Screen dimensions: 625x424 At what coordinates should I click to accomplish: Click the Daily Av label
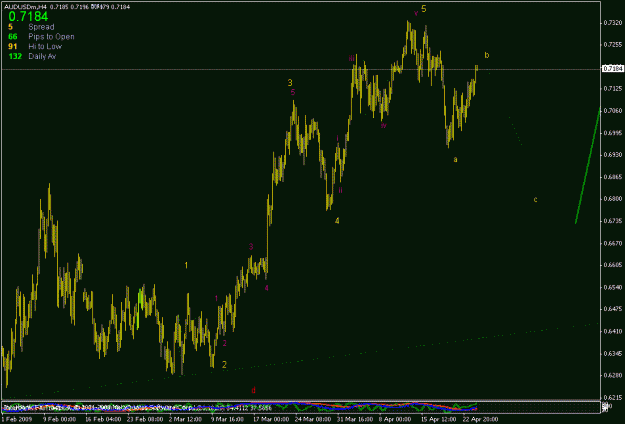[42, 56]
